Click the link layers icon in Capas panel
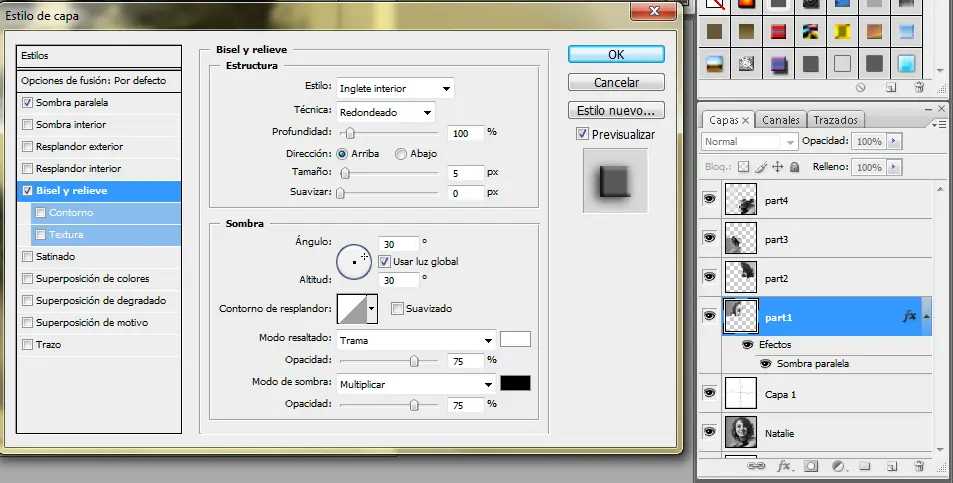This screenshot has width=953, height=483. [x=757, y=466]
